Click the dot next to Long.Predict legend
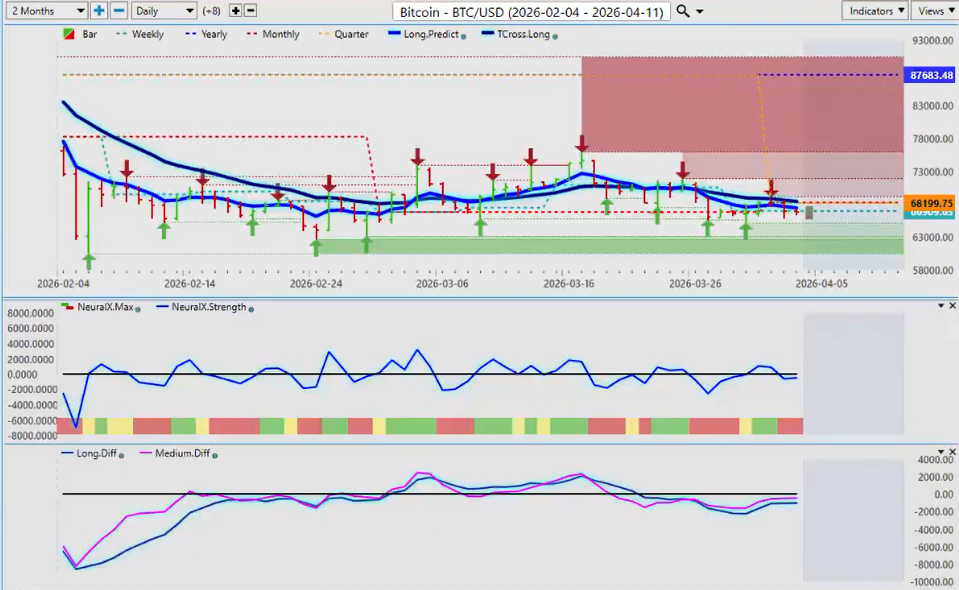This screenshot has width=959, height=590. (464, 35)
